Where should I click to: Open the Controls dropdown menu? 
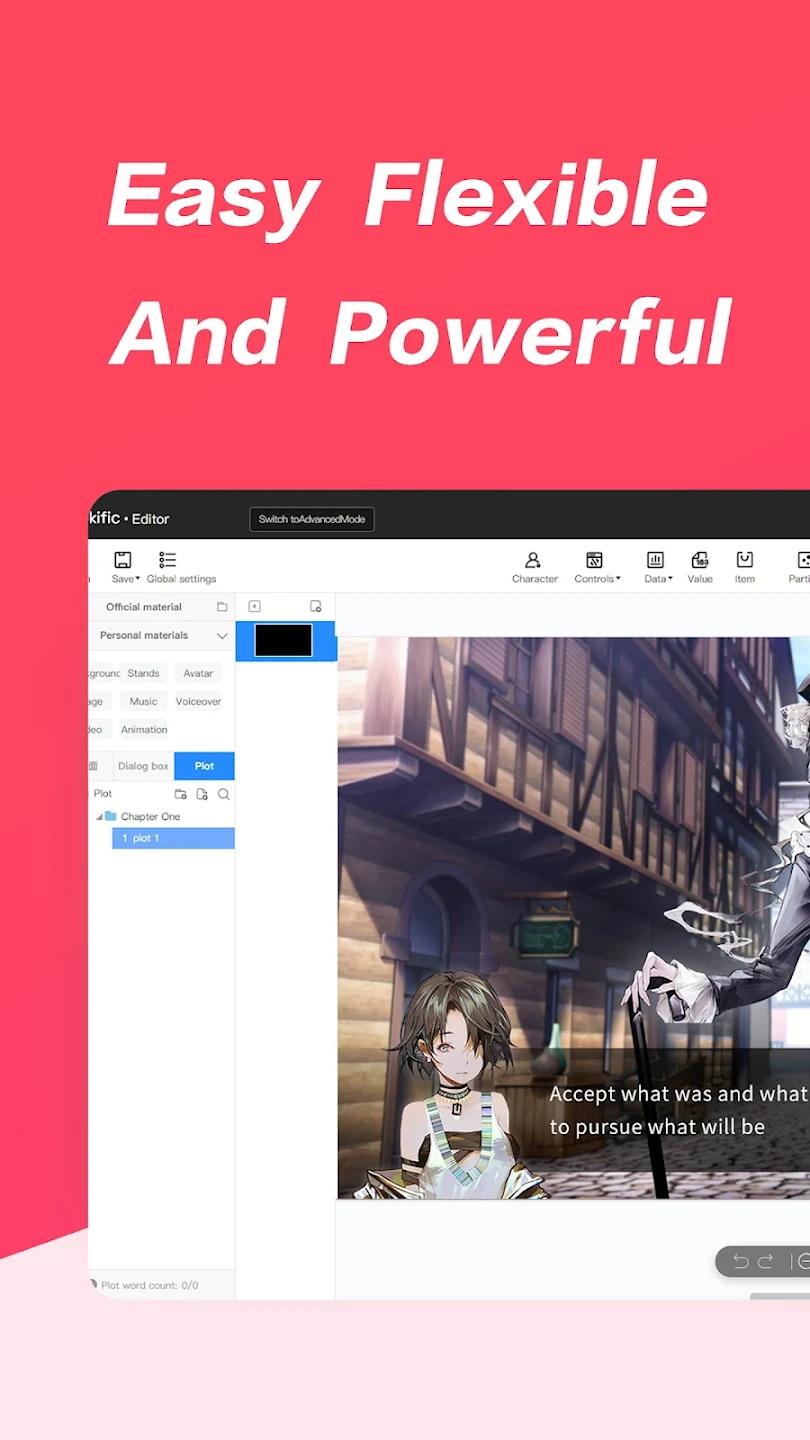[x=596, y=566]
